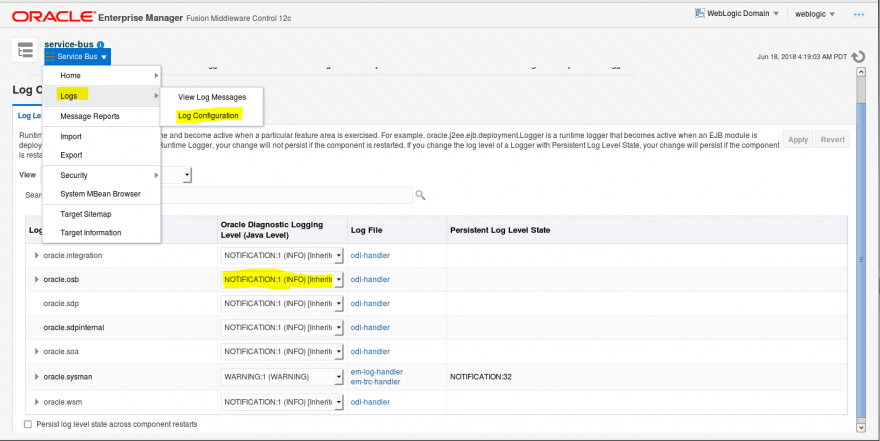
Task: Select the oracle.sdpinternal logger row name
Action: (74, 328)
